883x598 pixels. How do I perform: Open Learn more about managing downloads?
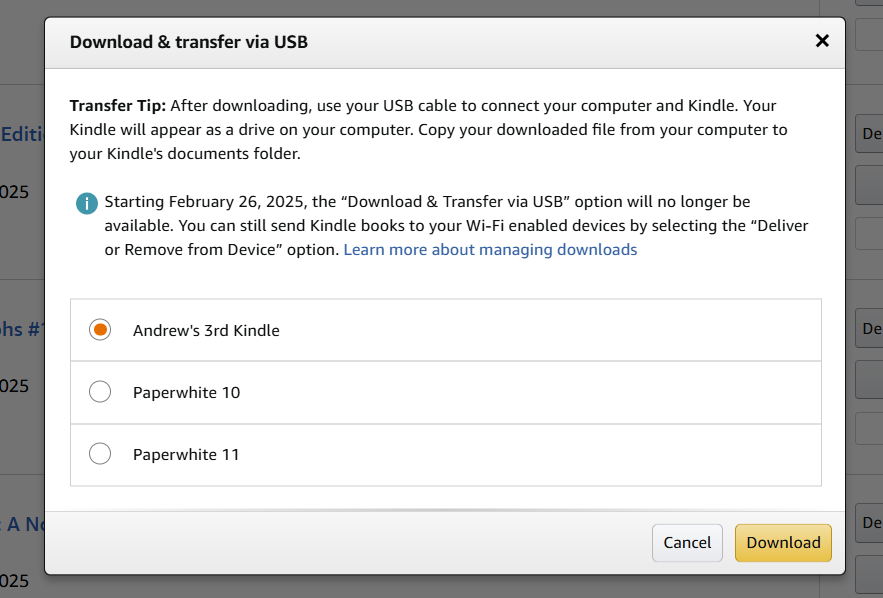(490, 249)
